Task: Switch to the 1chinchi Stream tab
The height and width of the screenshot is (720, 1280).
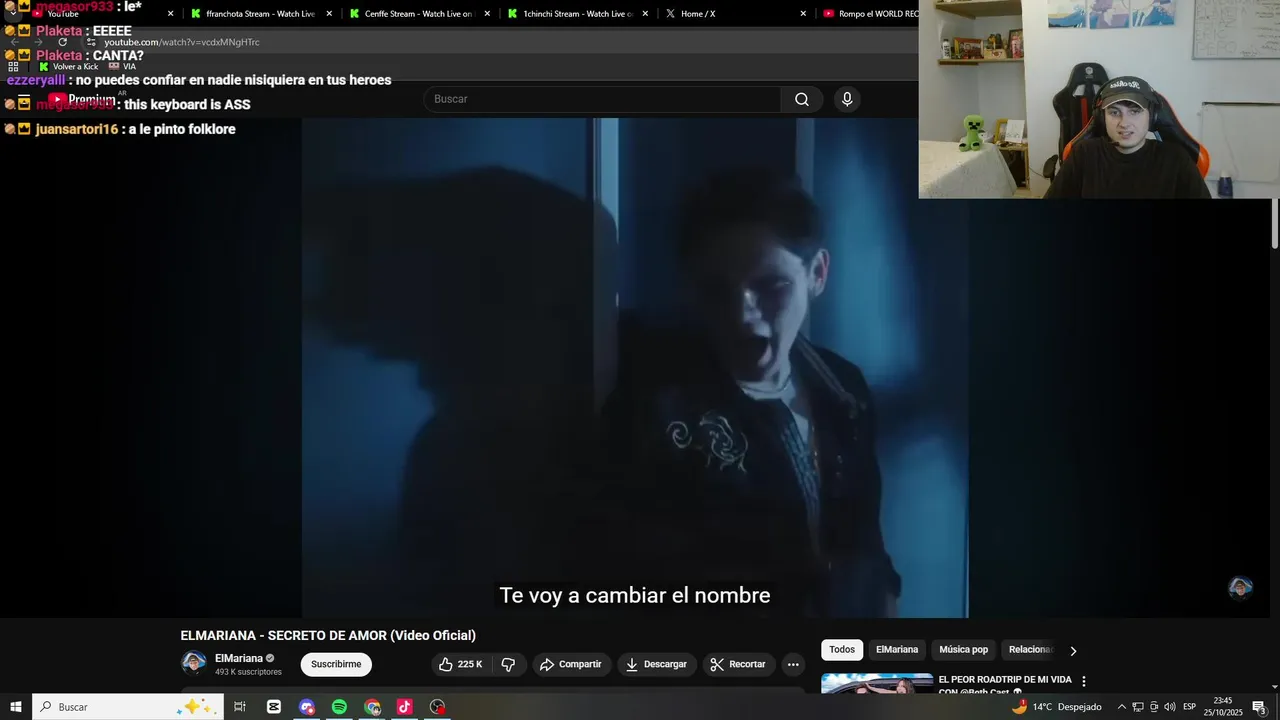Action: 577,14
